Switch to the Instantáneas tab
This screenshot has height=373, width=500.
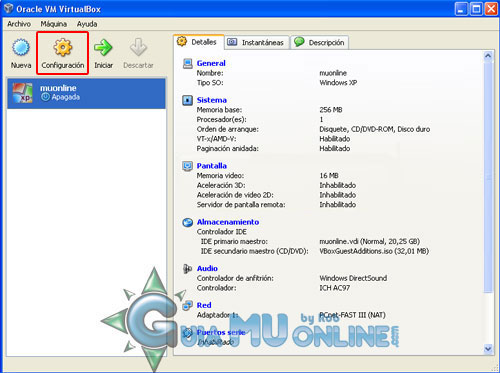pyautogui.click(x=256, y=42)
